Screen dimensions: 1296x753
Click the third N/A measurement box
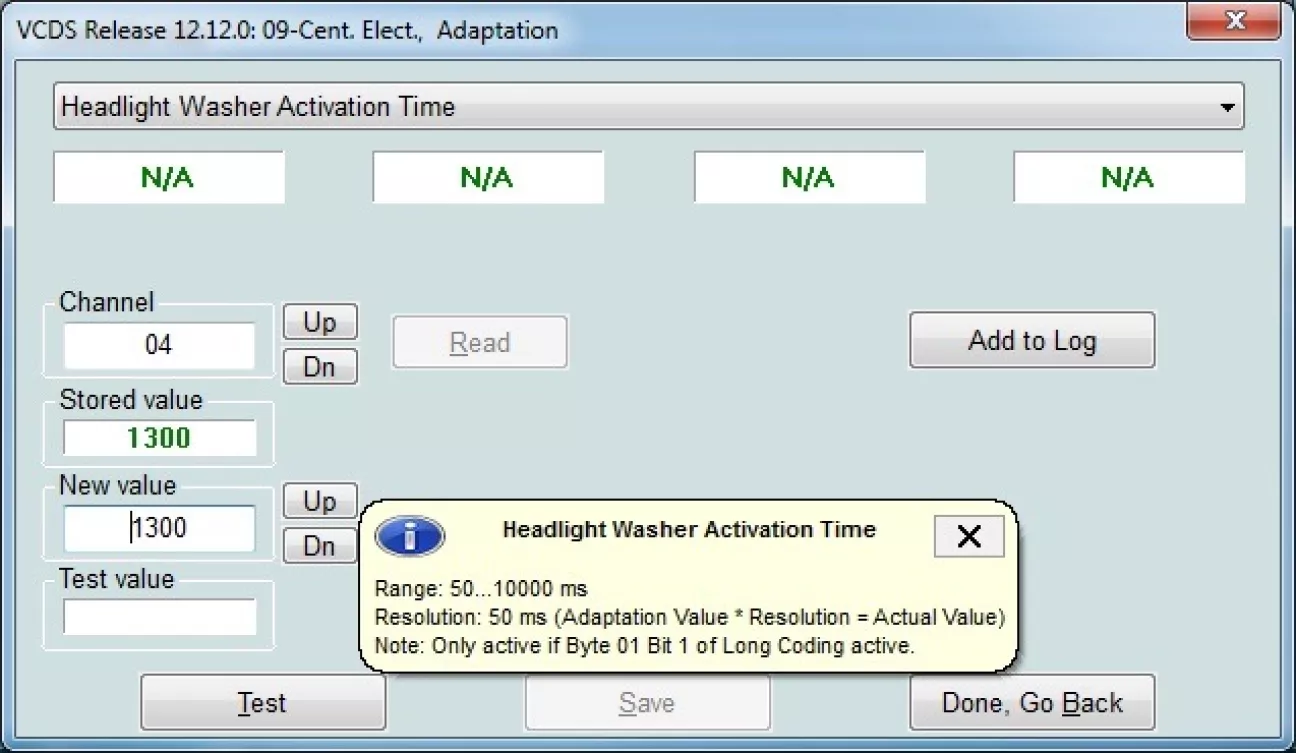click(808, 178)
